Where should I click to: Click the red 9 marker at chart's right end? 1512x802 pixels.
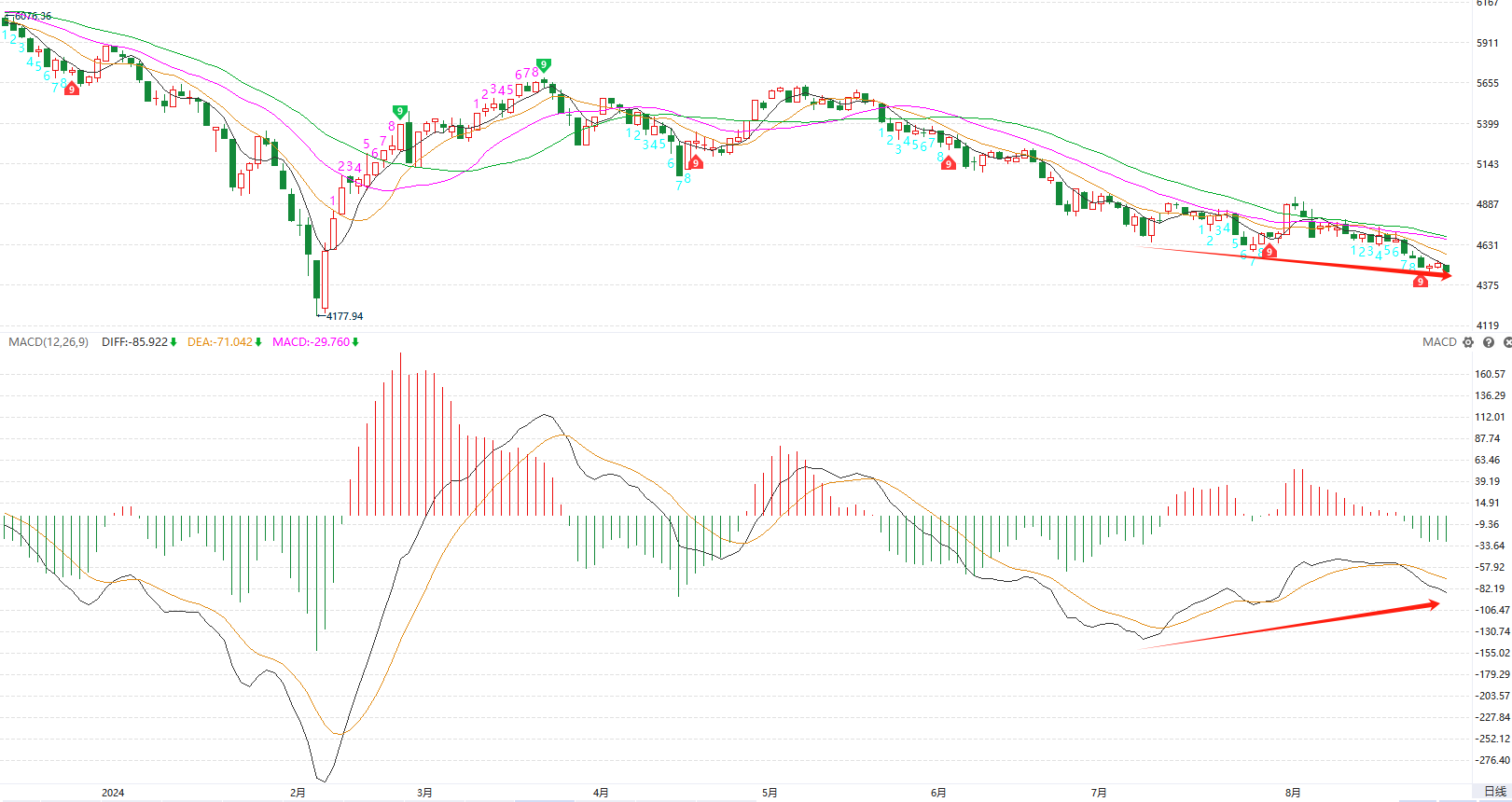pyautogui.click(x=1421, y=282)
